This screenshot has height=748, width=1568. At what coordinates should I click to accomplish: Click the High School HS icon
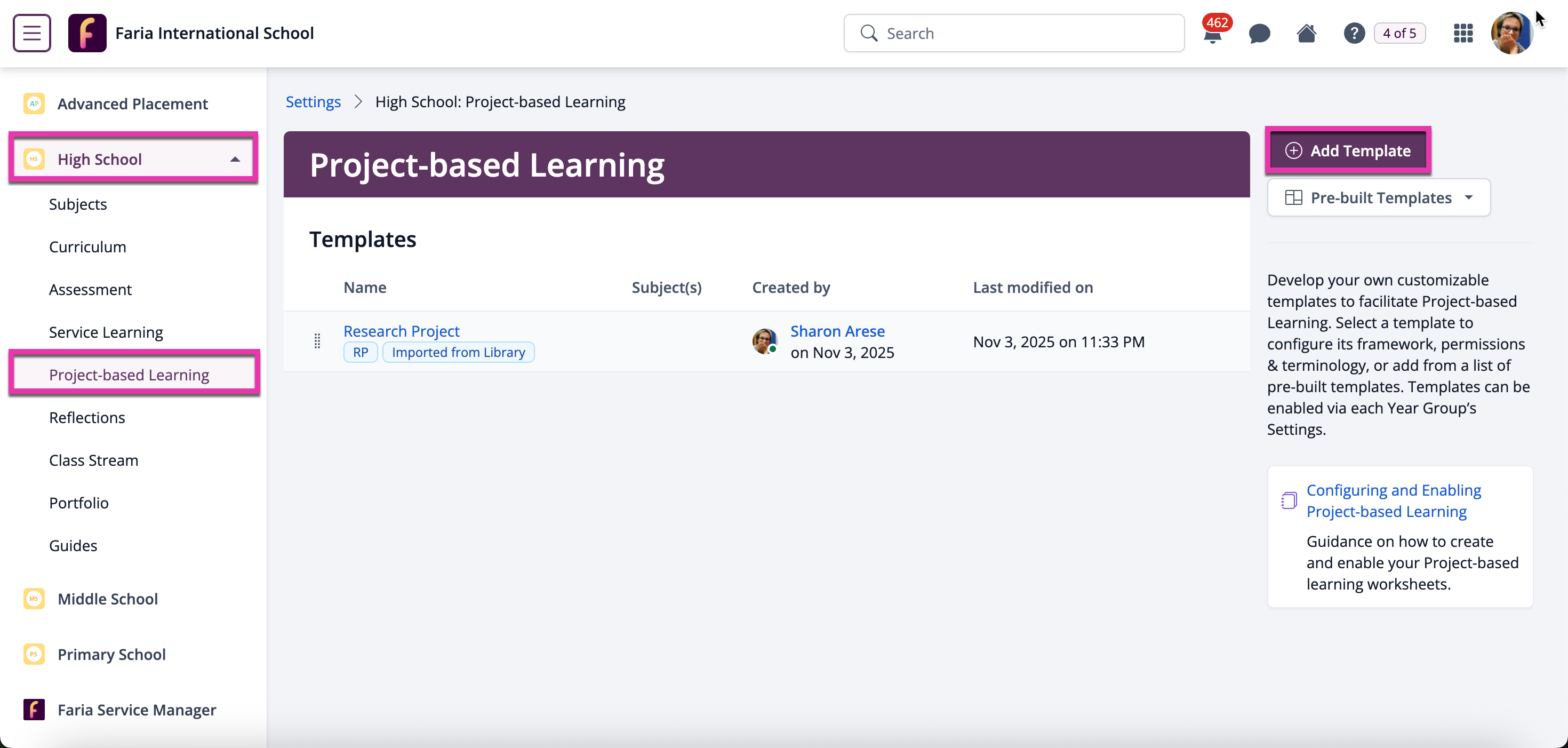34,159
